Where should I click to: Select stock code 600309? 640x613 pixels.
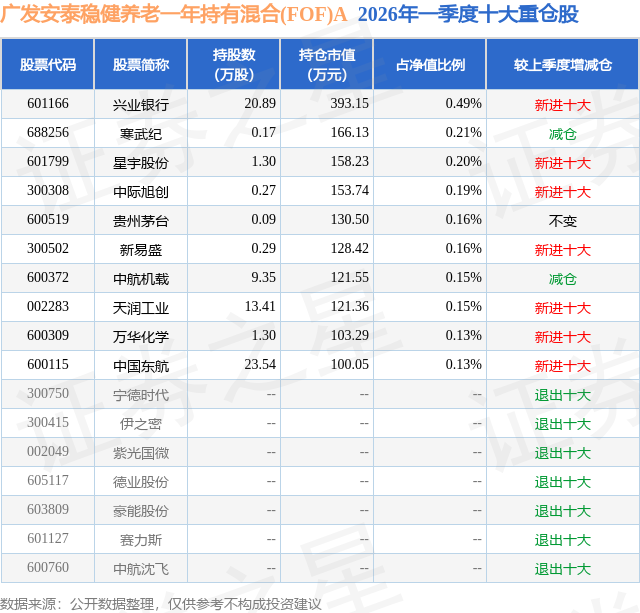click(x=48, y=335)
